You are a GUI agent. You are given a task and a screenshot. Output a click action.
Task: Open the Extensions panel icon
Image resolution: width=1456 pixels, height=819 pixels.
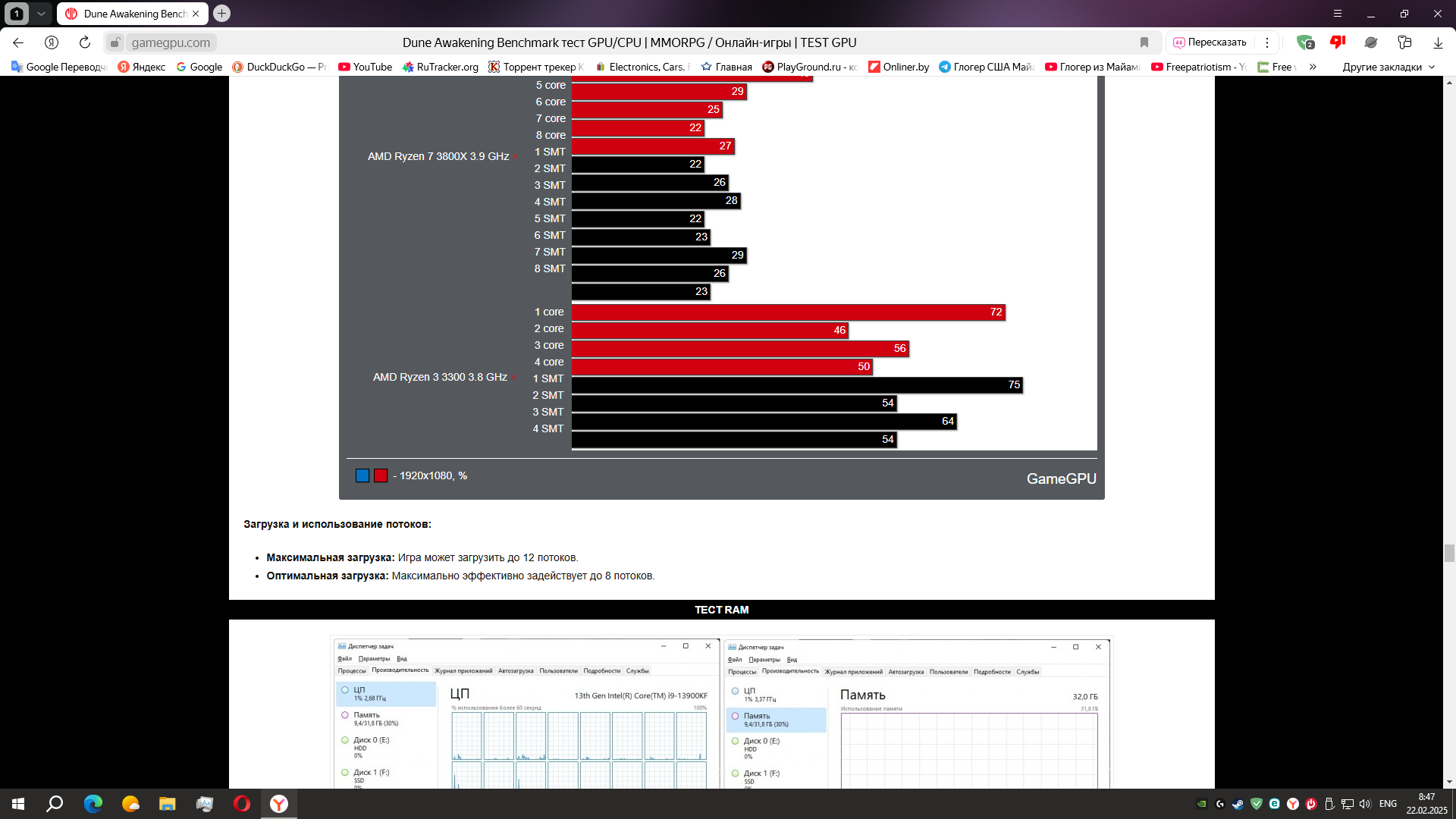coord(1404,42)
